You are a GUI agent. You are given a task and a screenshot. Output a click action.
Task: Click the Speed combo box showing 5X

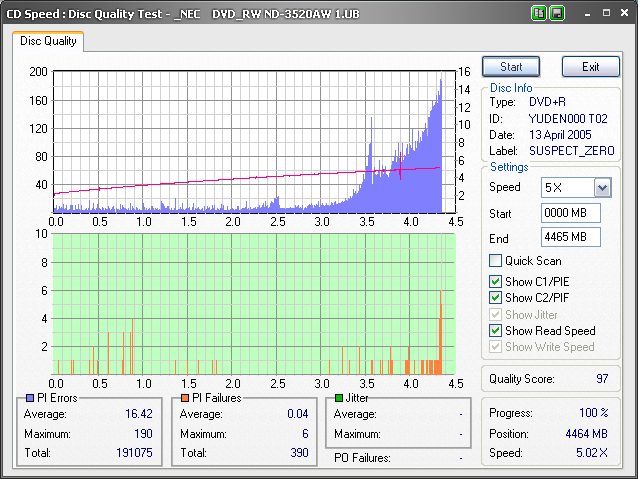(576, 188)
